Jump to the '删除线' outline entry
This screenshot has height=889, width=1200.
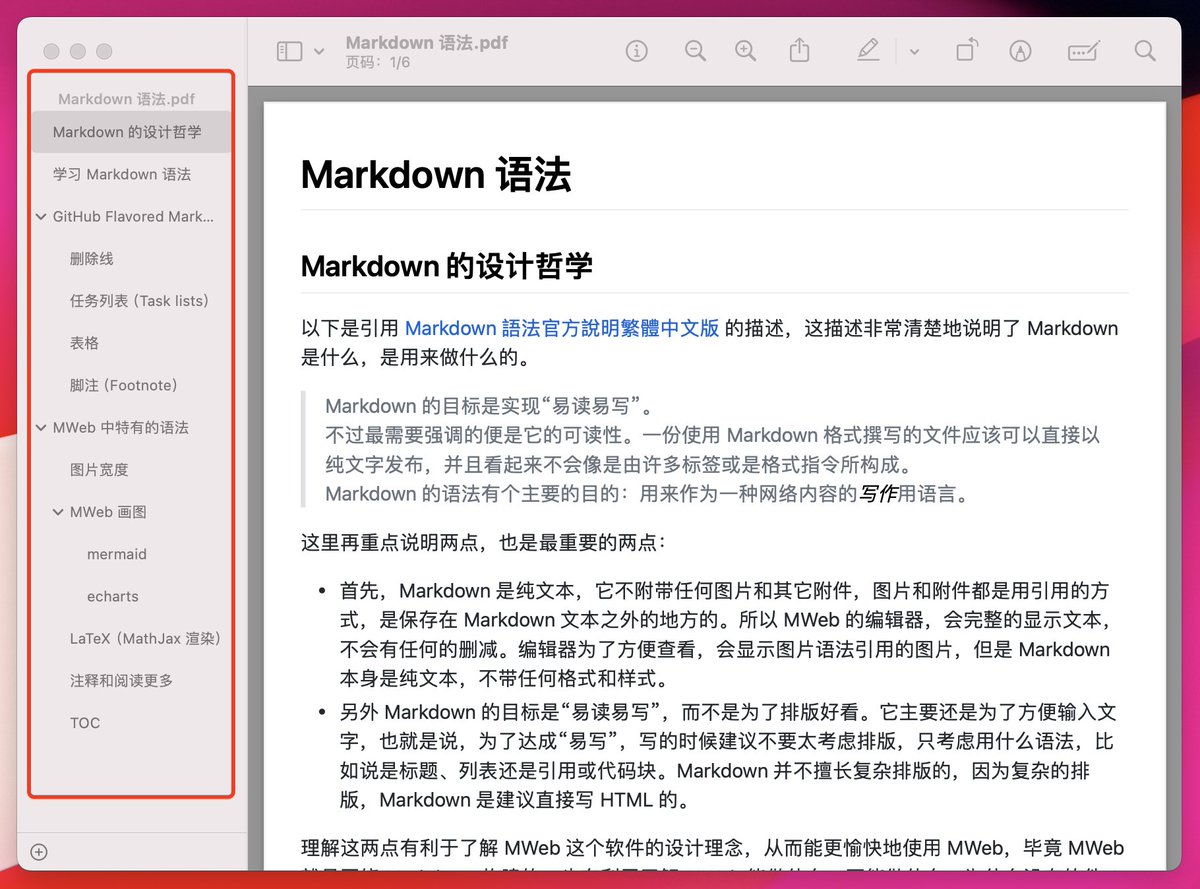point(92,259)
